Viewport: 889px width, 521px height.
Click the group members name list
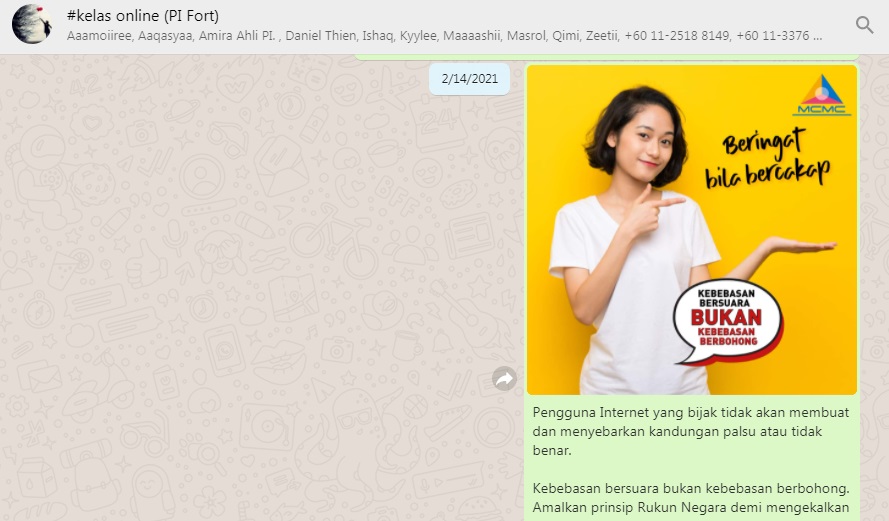(444, 36)
